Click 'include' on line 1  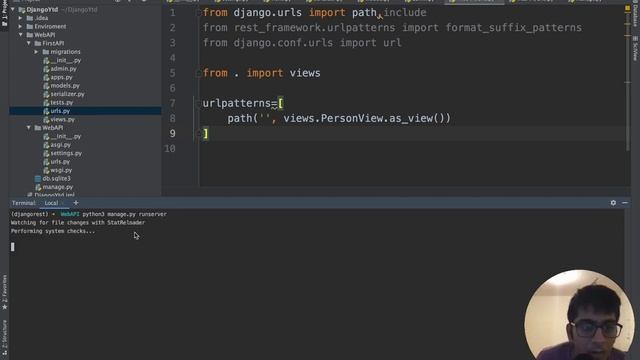[405, 13]
